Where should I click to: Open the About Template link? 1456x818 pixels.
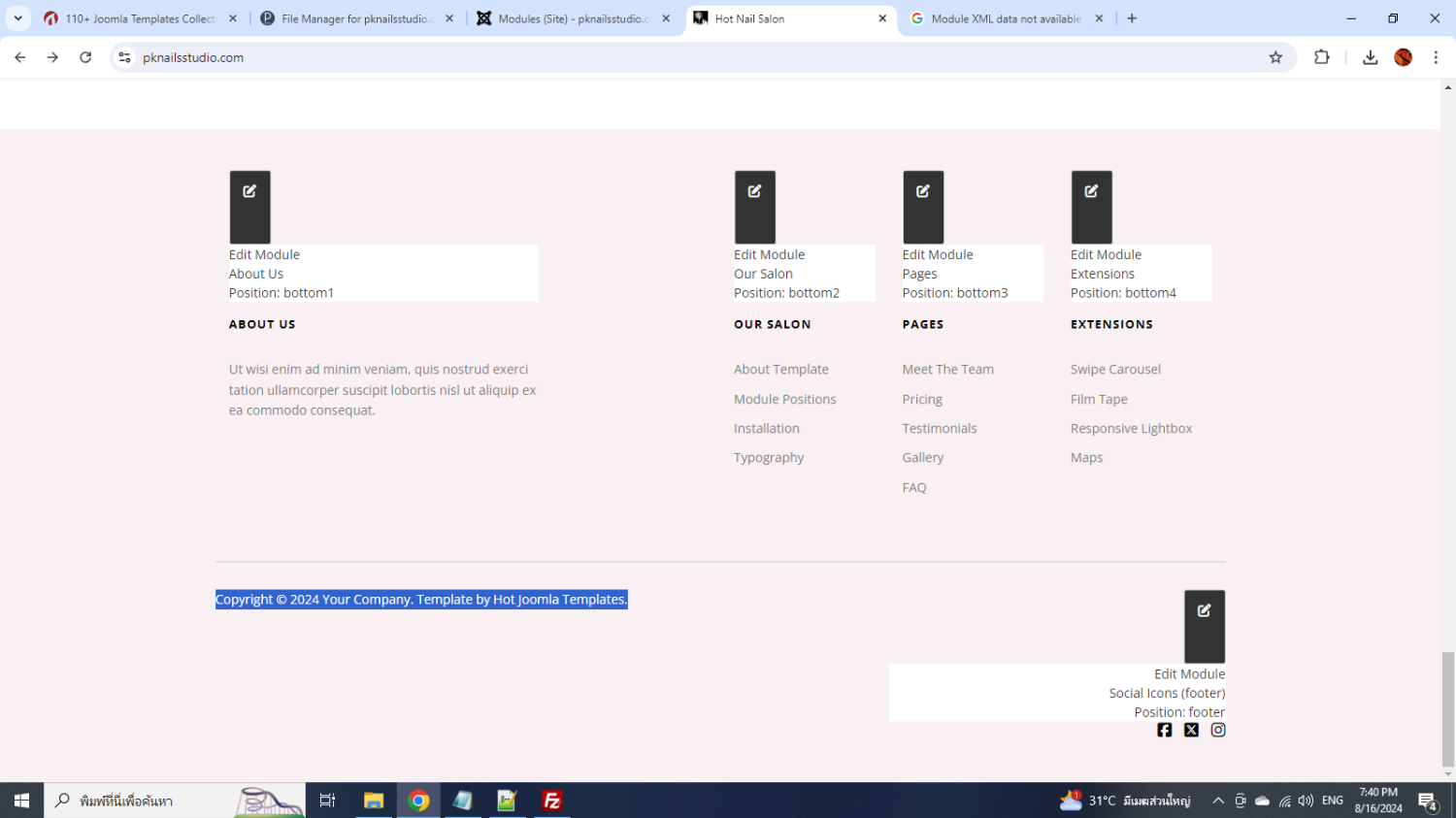pyautogui.click(x=781, y=370)
